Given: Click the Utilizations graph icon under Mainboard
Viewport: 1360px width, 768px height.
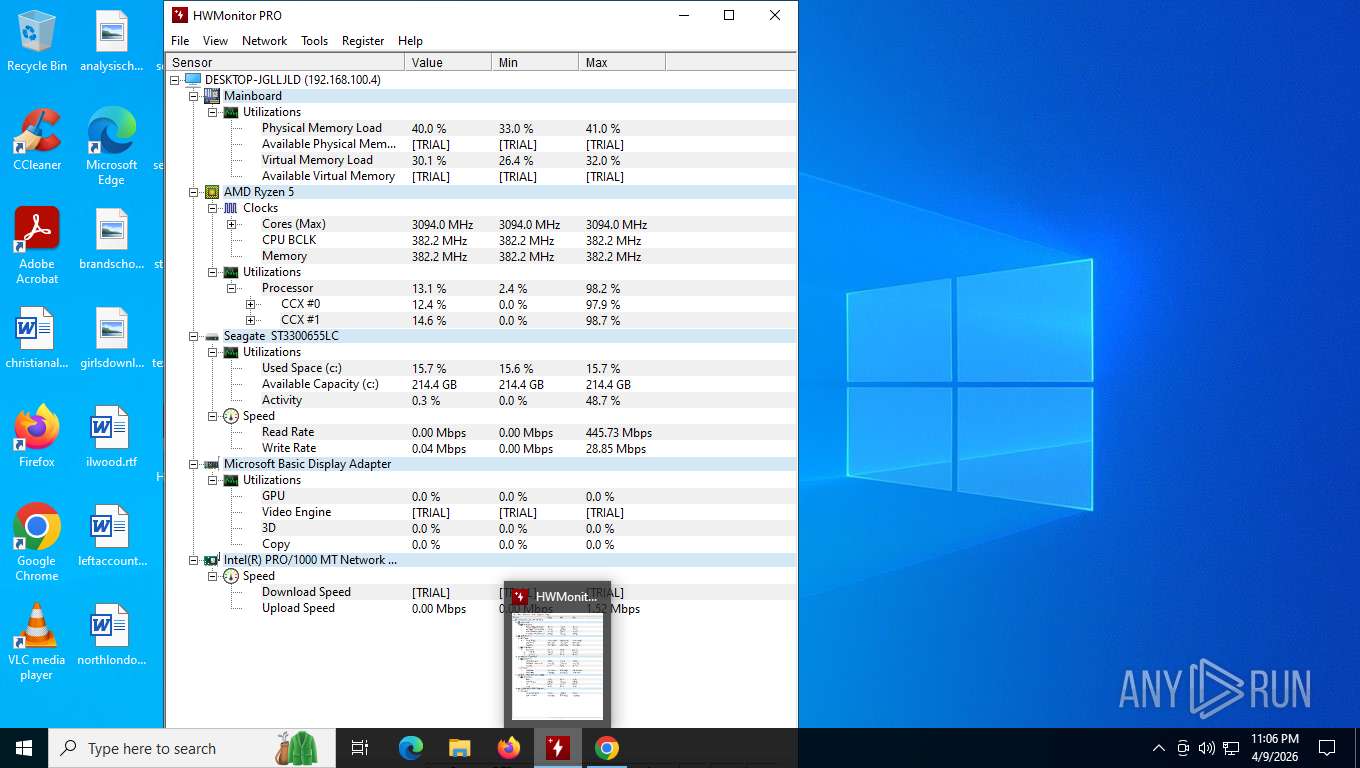Looking at the screenshot, I should (231, 112).
